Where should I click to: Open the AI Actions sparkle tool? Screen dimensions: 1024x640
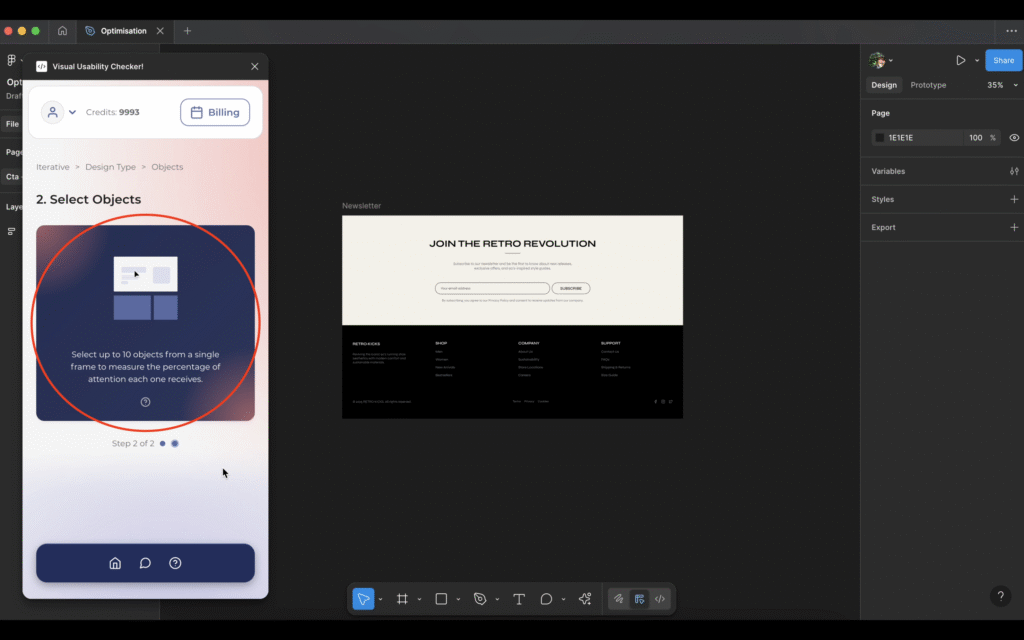click(585, 599)
